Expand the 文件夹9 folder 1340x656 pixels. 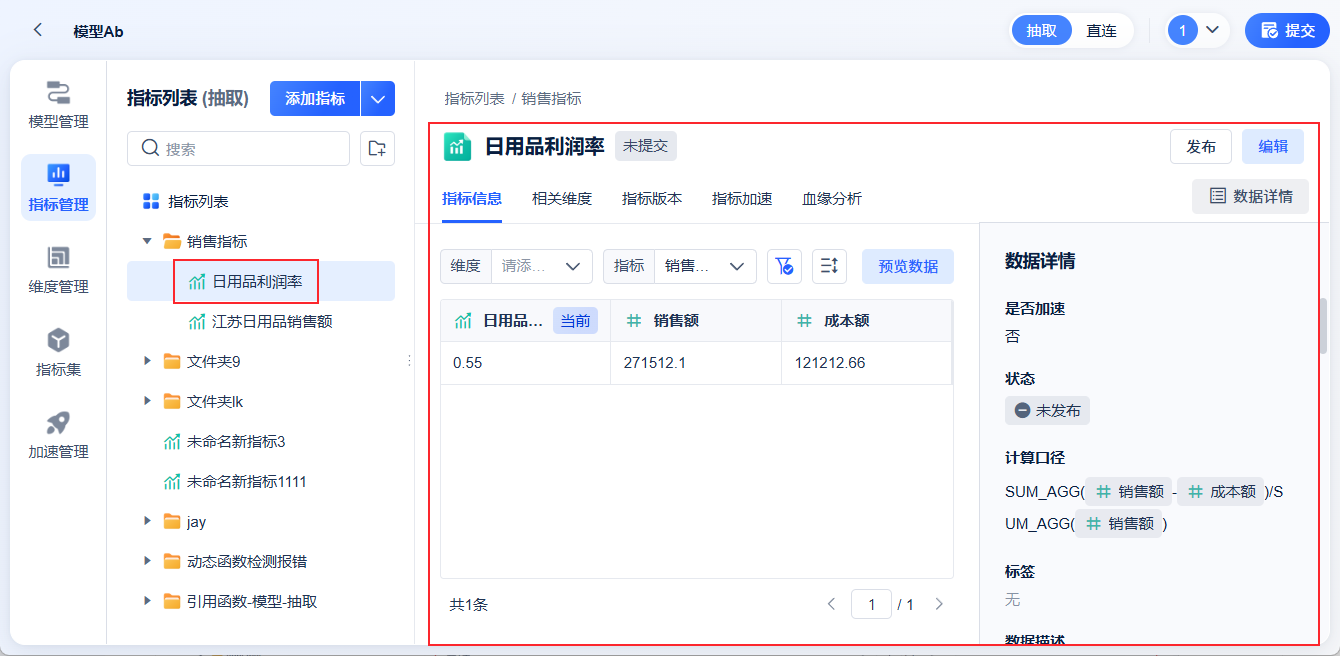[147, 361]
